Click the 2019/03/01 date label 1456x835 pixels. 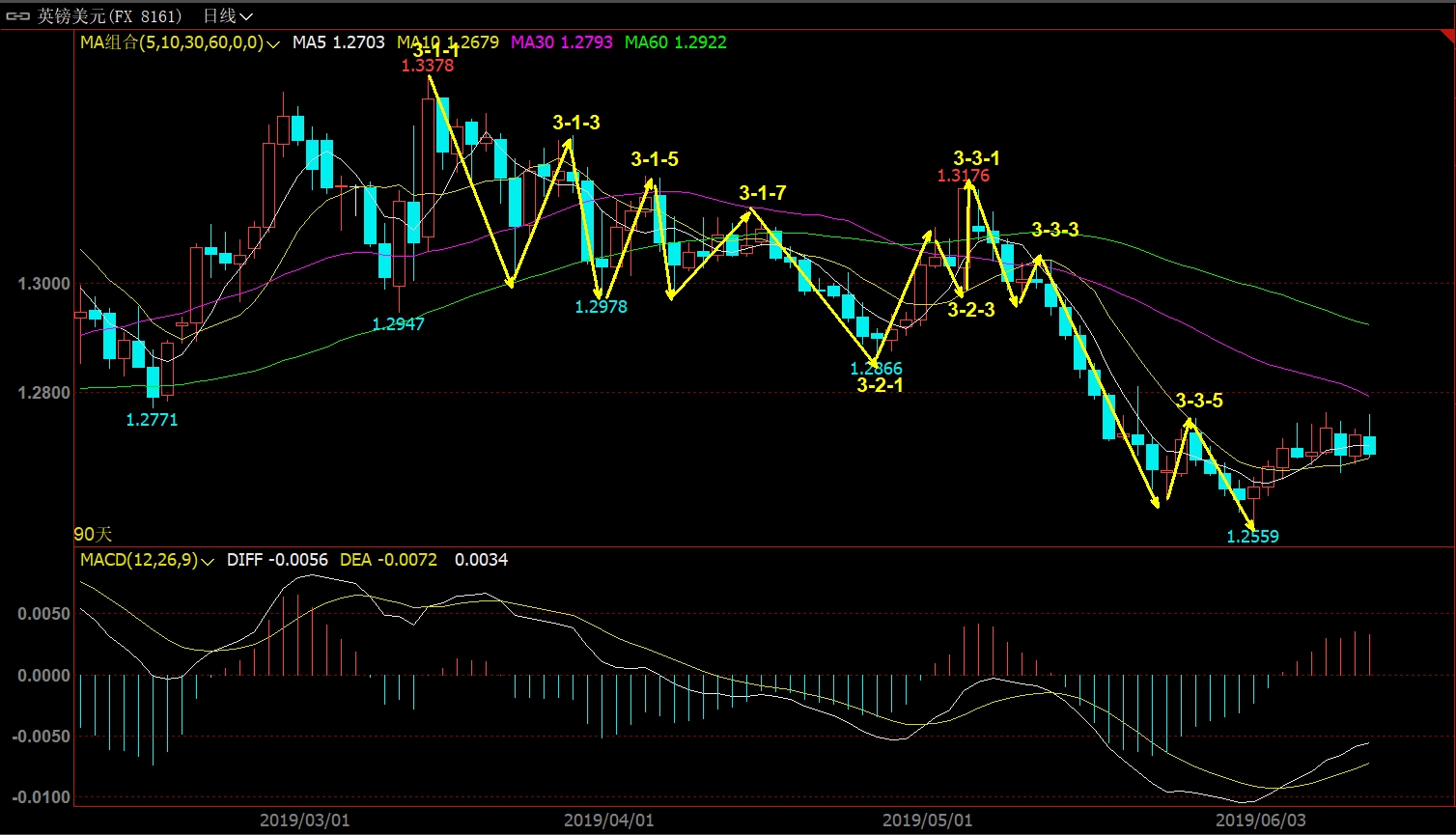point(305,820)
